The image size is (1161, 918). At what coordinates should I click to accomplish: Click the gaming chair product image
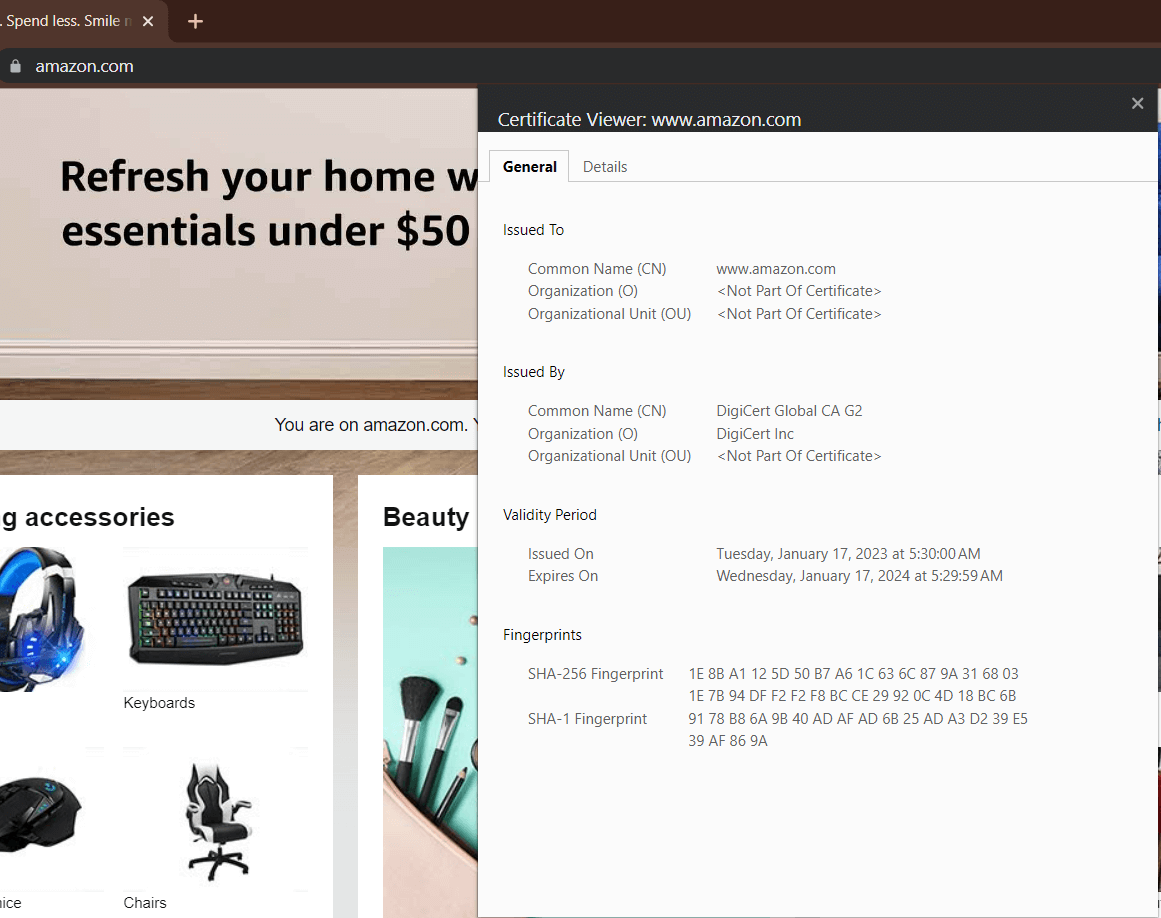(x=217, y=820)
